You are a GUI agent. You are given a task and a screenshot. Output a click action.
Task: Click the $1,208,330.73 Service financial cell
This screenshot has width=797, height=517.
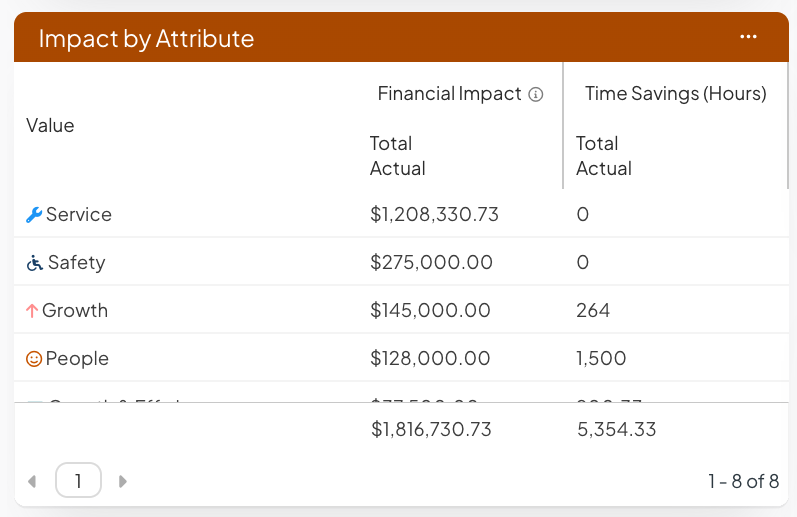tap(434, 215)
